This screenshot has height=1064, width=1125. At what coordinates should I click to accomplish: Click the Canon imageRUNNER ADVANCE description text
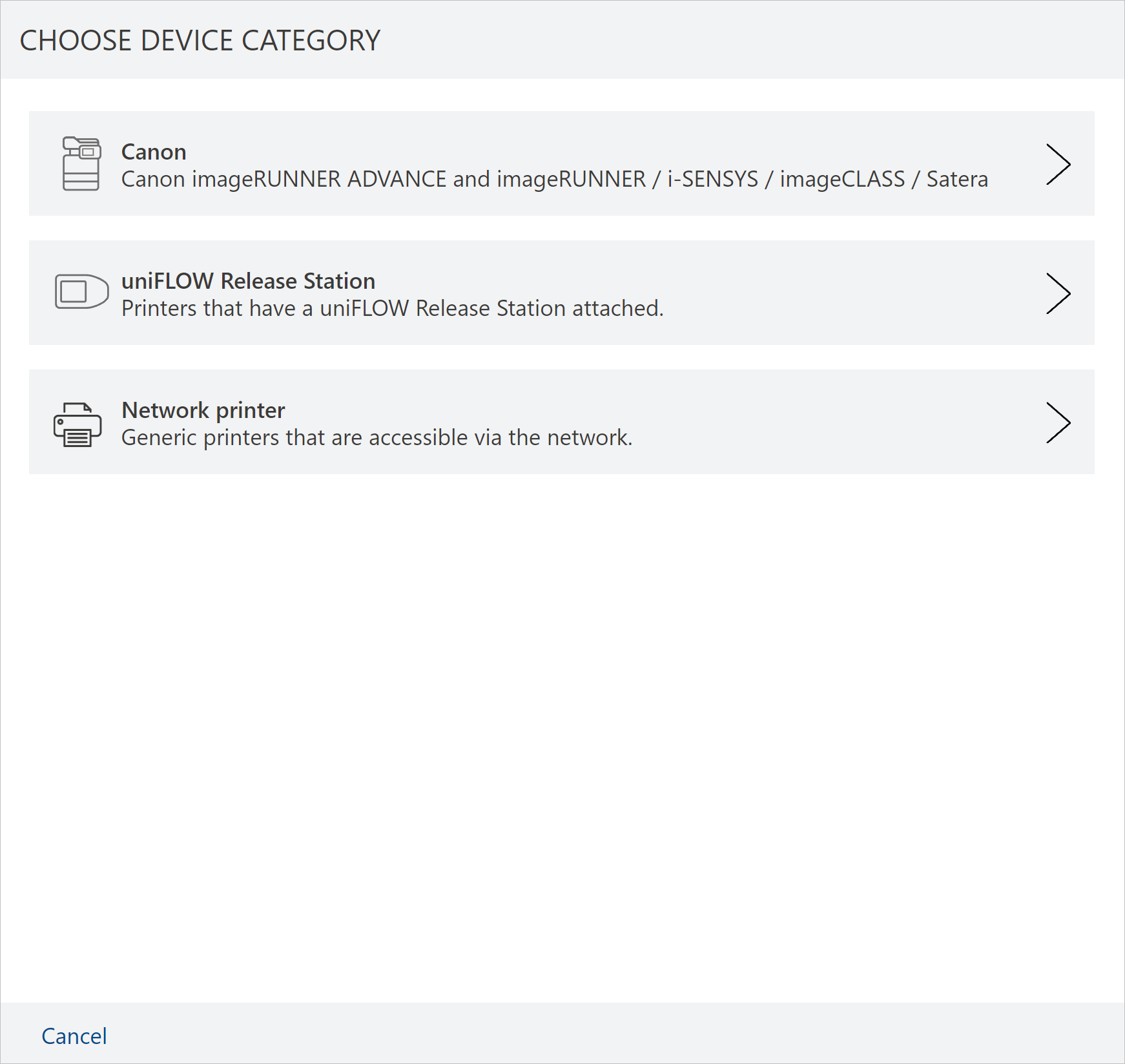point(554,179)
